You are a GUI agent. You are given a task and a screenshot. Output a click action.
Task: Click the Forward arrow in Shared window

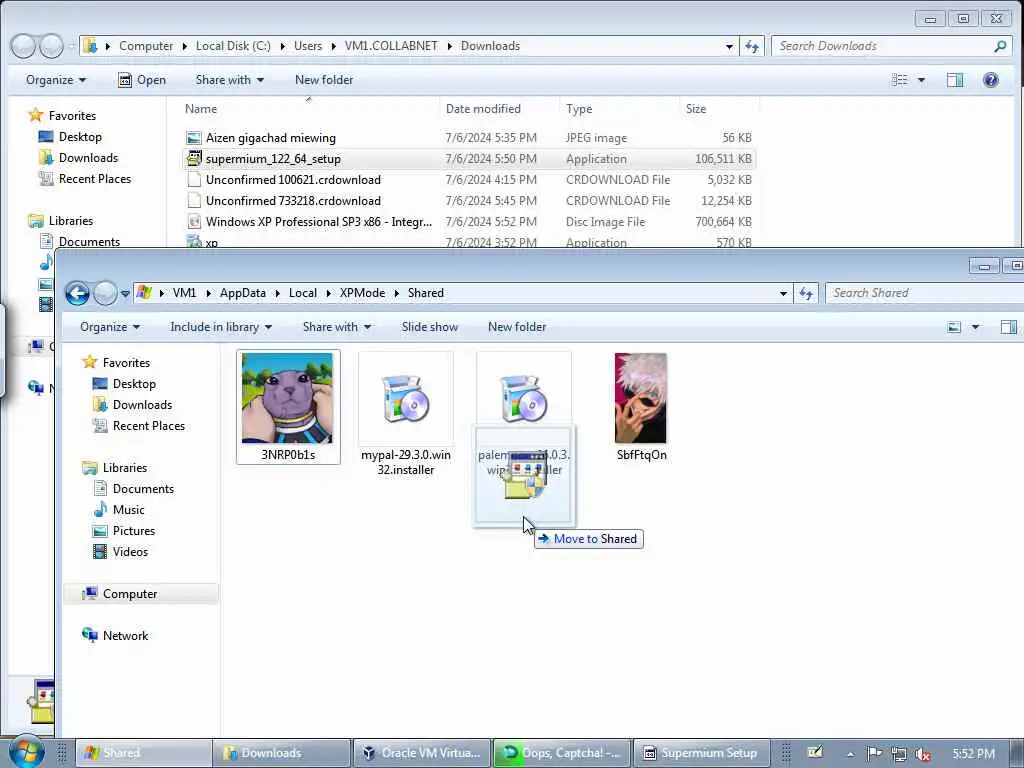(x=105, y=293)
